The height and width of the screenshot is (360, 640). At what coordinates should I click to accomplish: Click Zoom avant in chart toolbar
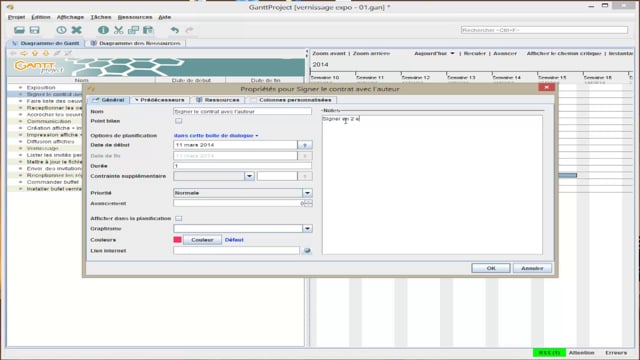tap(329, 53)
